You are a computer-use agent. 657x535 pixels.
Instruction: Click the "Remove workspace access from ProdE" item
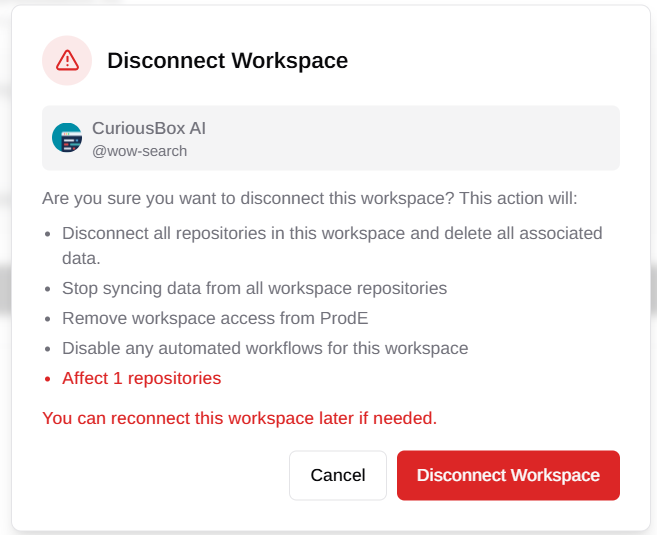[x=215, y=318]
